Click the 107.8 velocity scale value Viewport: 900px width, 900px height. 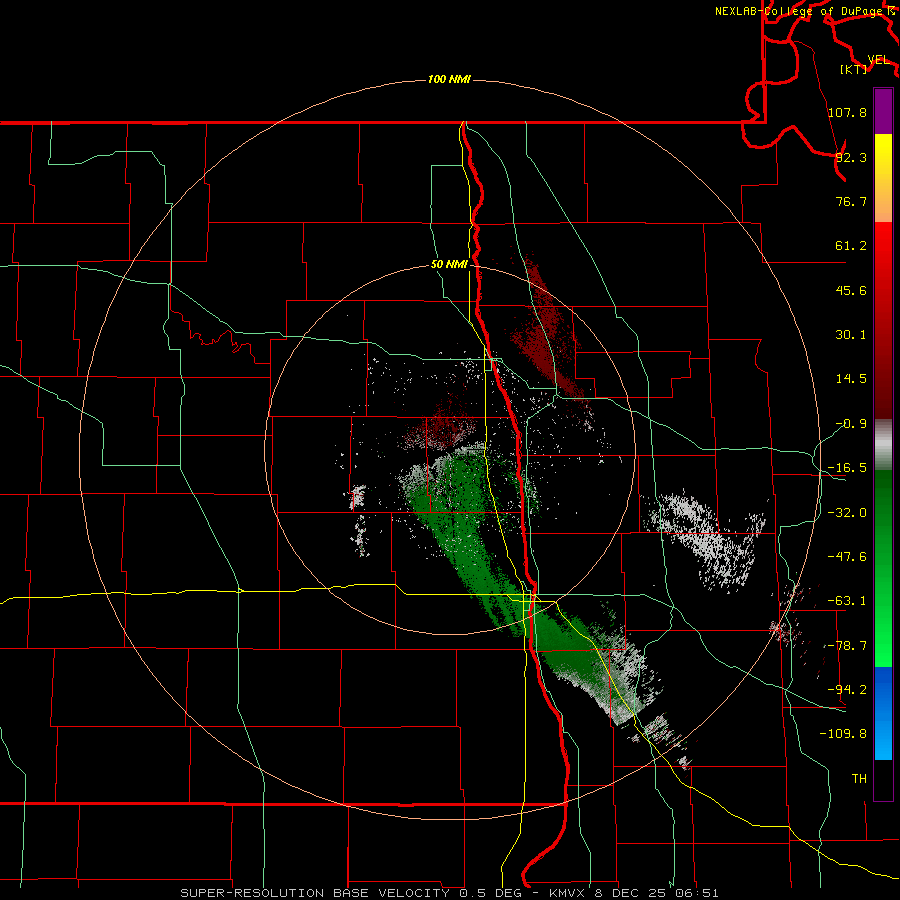pos(847,112)
